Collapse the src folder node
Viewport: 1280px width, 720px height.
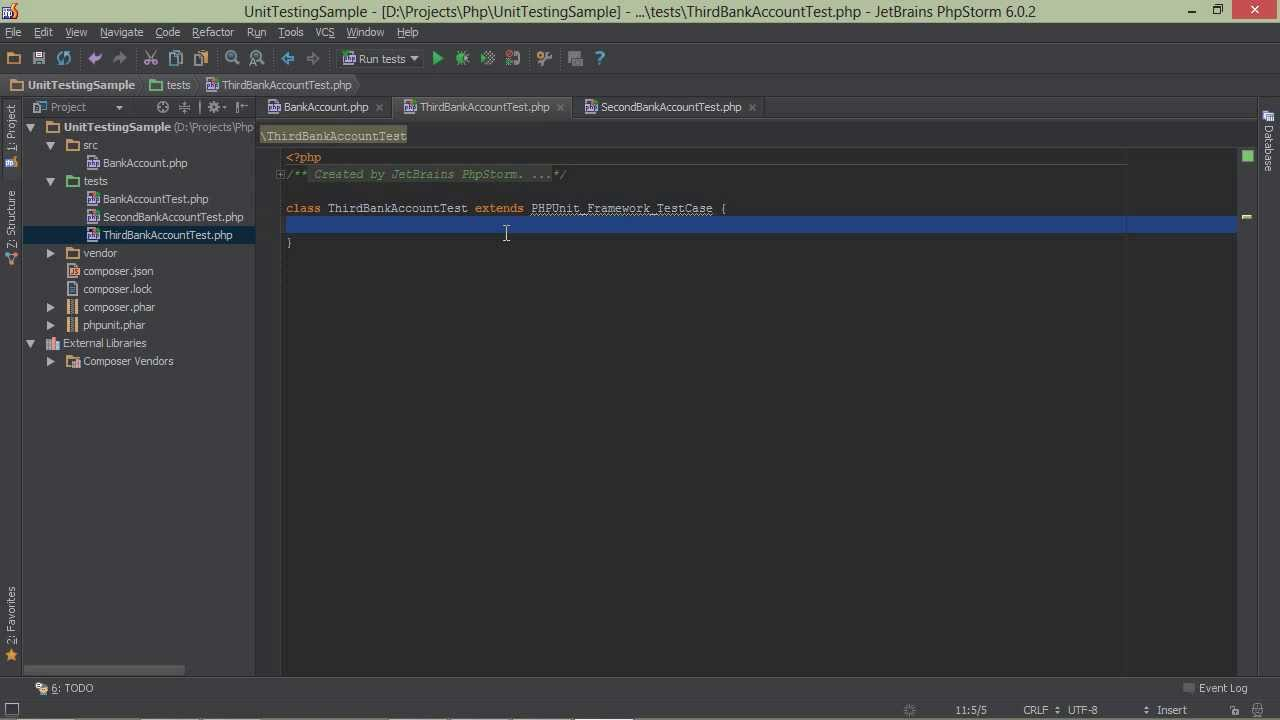tap(50, 145)
